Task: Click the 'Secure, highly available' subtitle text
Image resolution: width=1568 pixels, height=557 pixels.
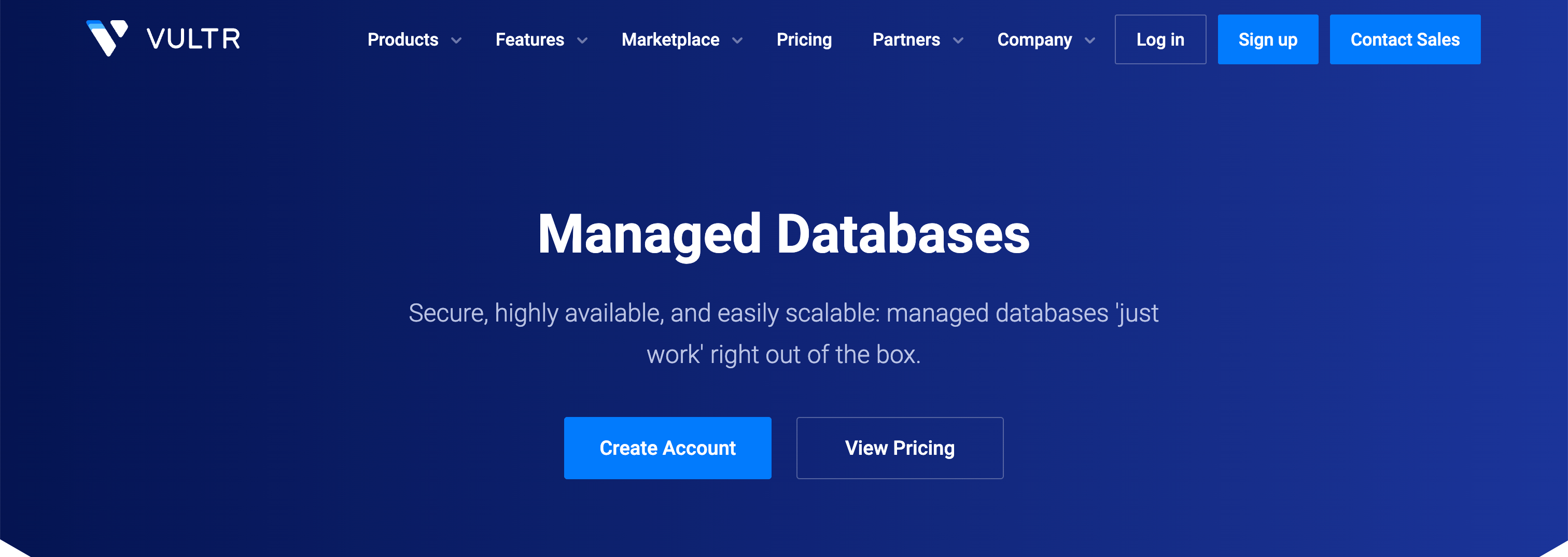Action: pyautogui.click(x=784, y=333)
